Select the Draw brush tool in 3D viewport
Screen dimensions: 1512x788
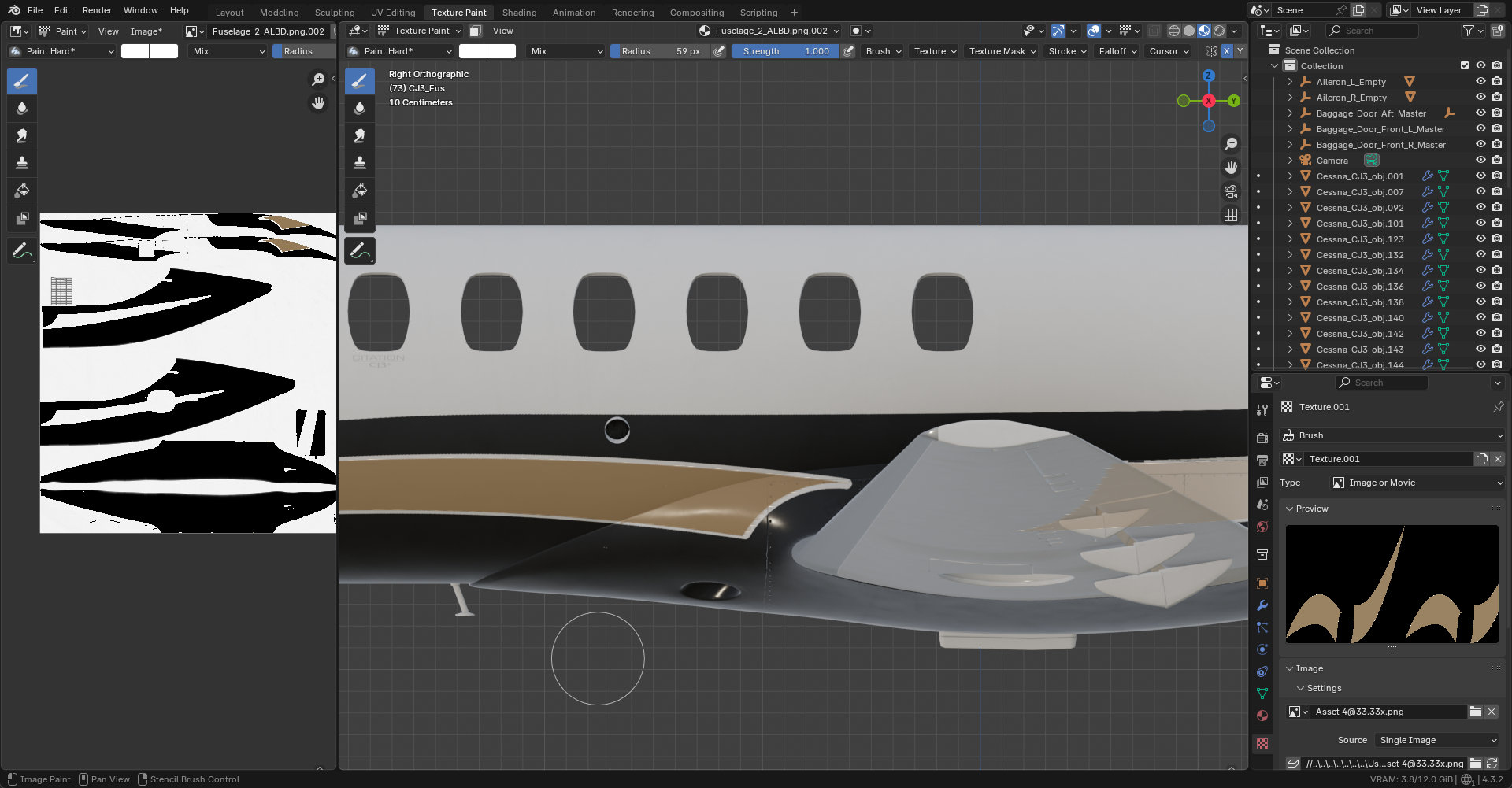point(360,81)
